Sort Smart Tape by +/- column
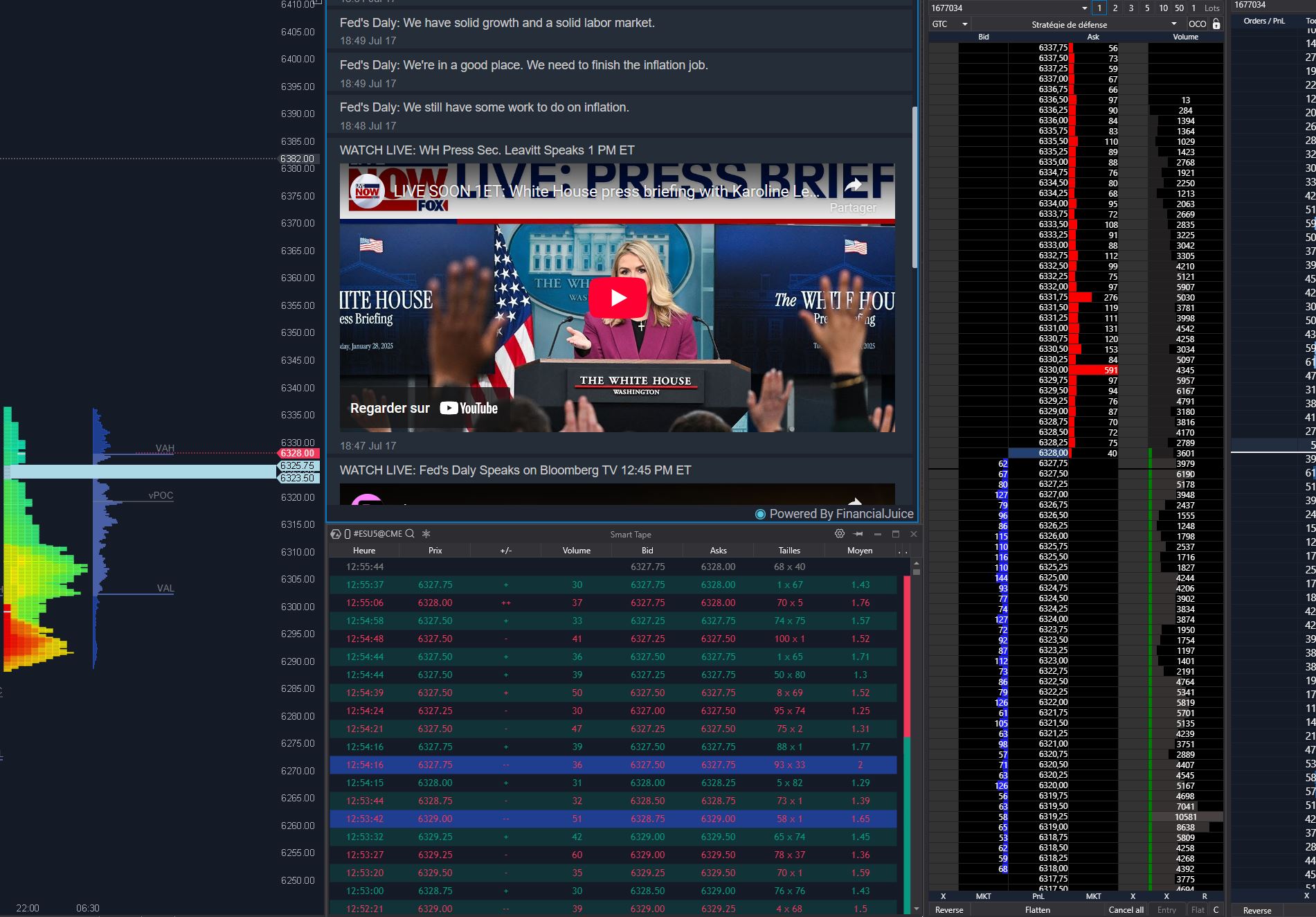The width and height of the screenshot is (1316, 917). point(506,551)
